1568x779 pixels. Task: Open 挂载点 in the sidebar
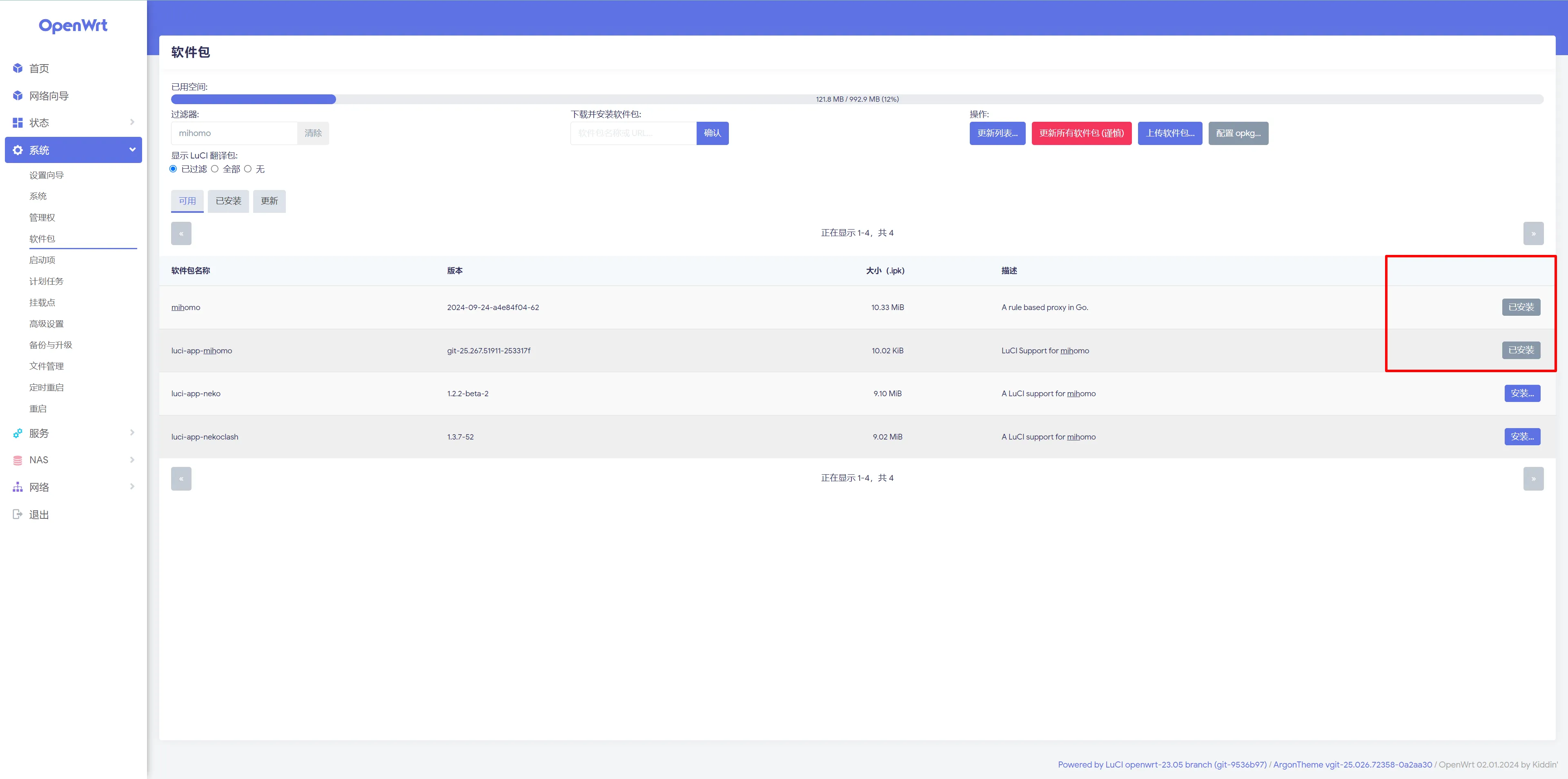coord(42,303)
